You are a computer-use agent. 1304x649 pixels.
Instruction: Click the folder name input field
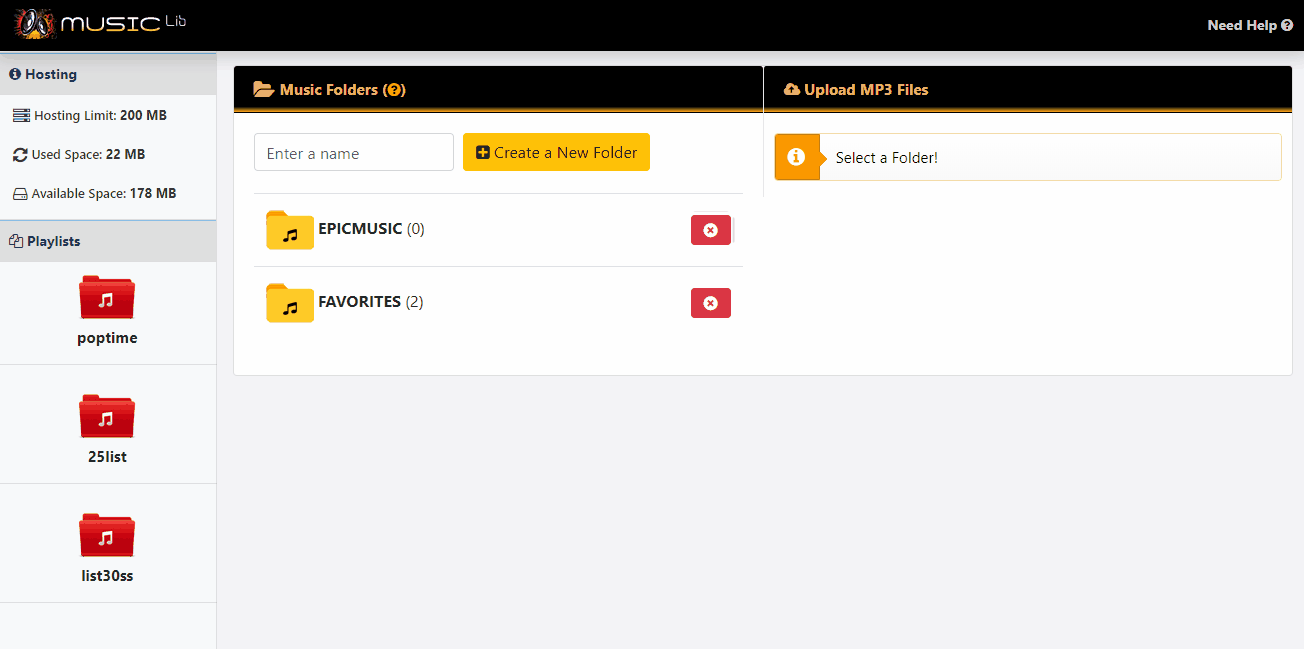(x=353, y=152)
